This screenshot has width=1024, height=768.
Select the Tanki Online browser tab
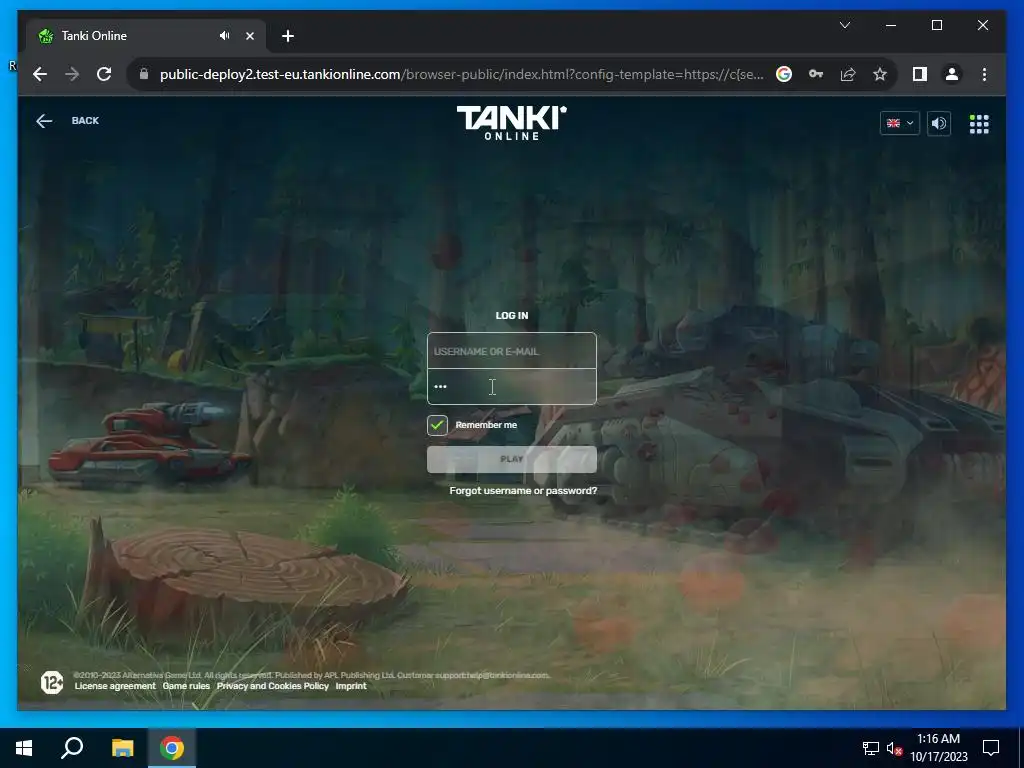click(x=145, y=36)
